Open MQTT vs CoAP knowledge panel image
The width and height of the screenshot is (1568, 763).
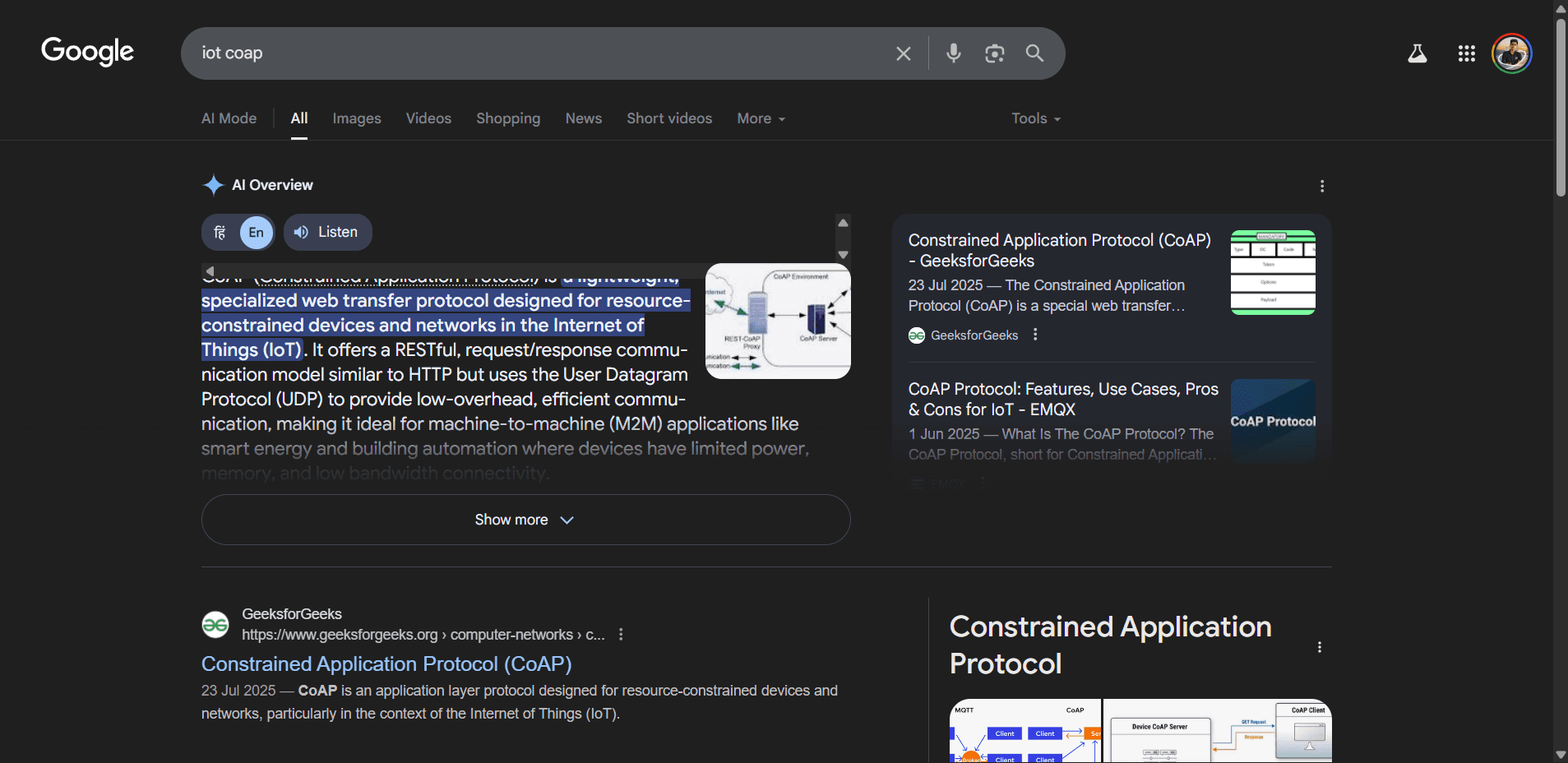coord(1025,731)
